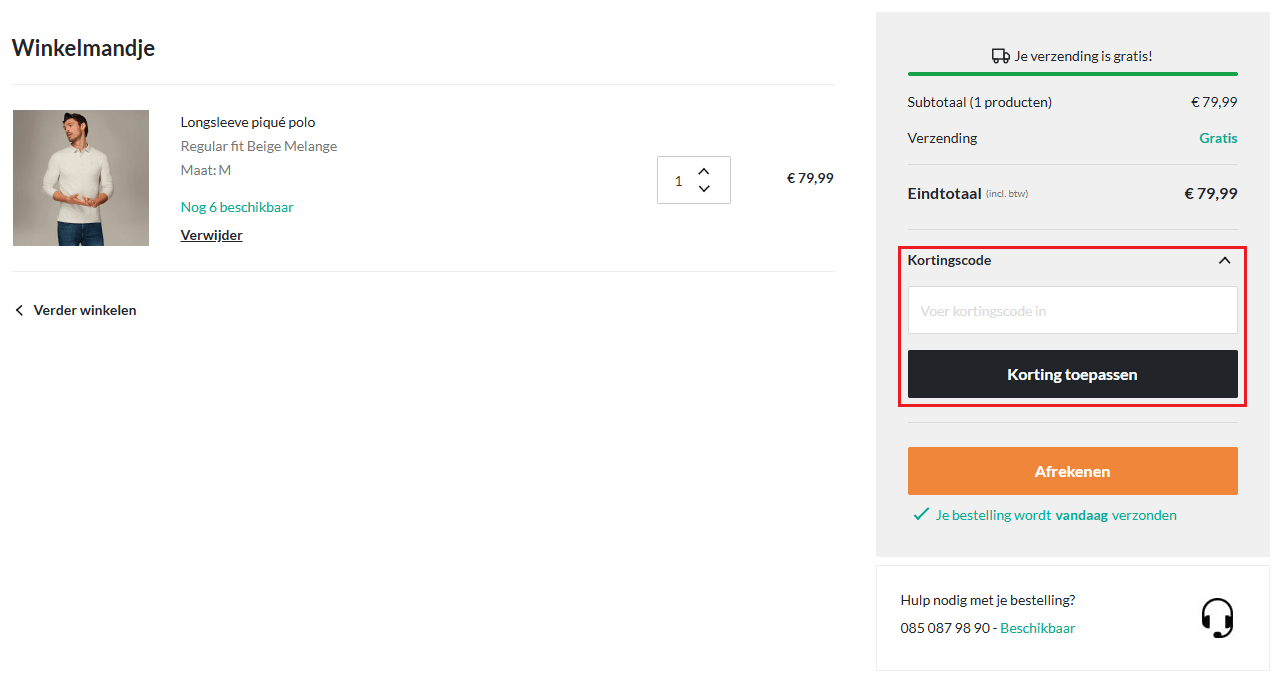Image resolution: width=1281 pixels, height=678 pixels.
Task: Click the Beschikbaar availability link
Action: [x=1037, y=628]
